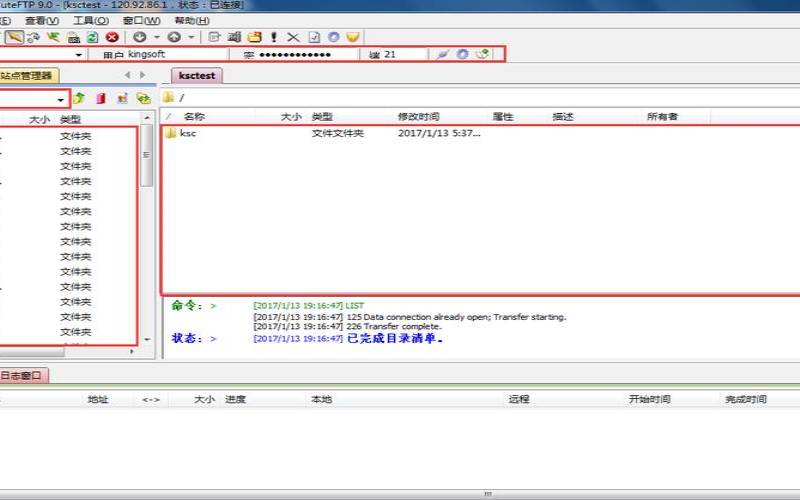Open the new folder icon in main toolbar
This screenshot has height=500, width=800.
pyautogui.click(x=254, y=37)
